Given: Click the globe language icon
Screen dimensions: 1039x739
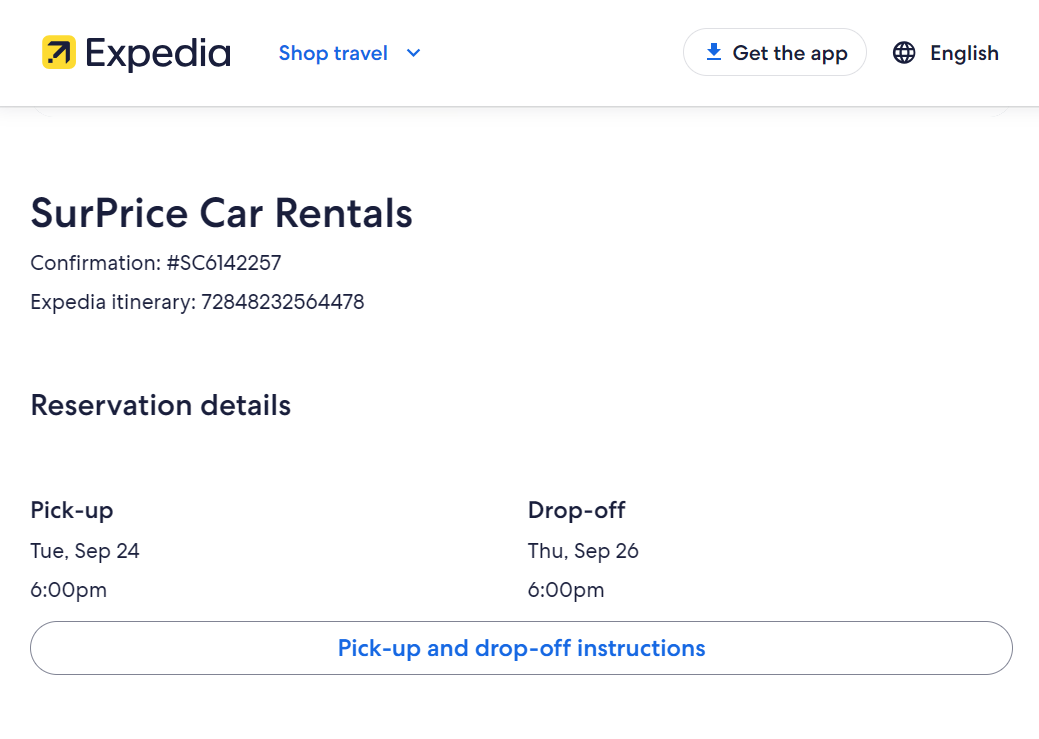Looking at the screenshot, I should point(904,53).
